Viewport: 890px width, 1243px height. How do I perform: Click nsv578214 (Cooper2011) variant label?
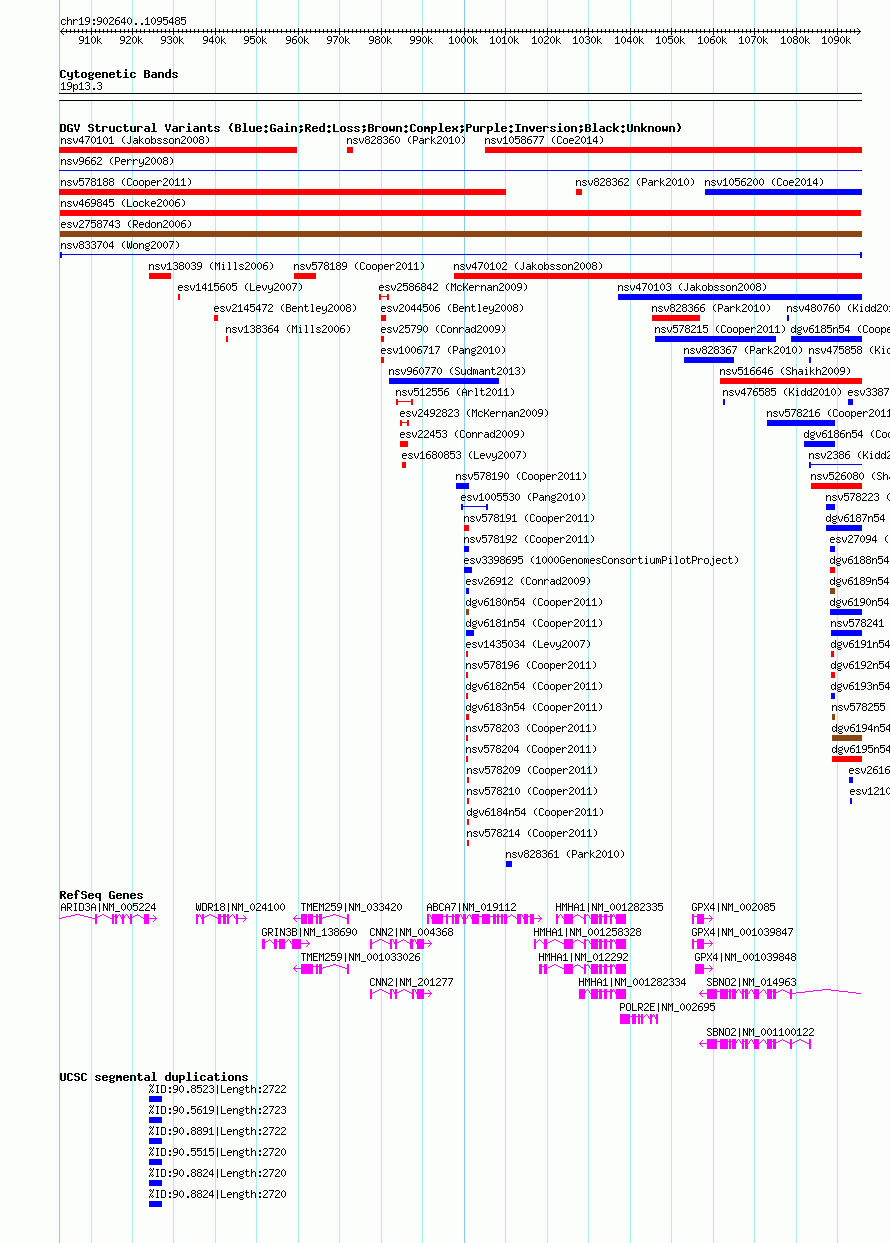click(533, 833)
